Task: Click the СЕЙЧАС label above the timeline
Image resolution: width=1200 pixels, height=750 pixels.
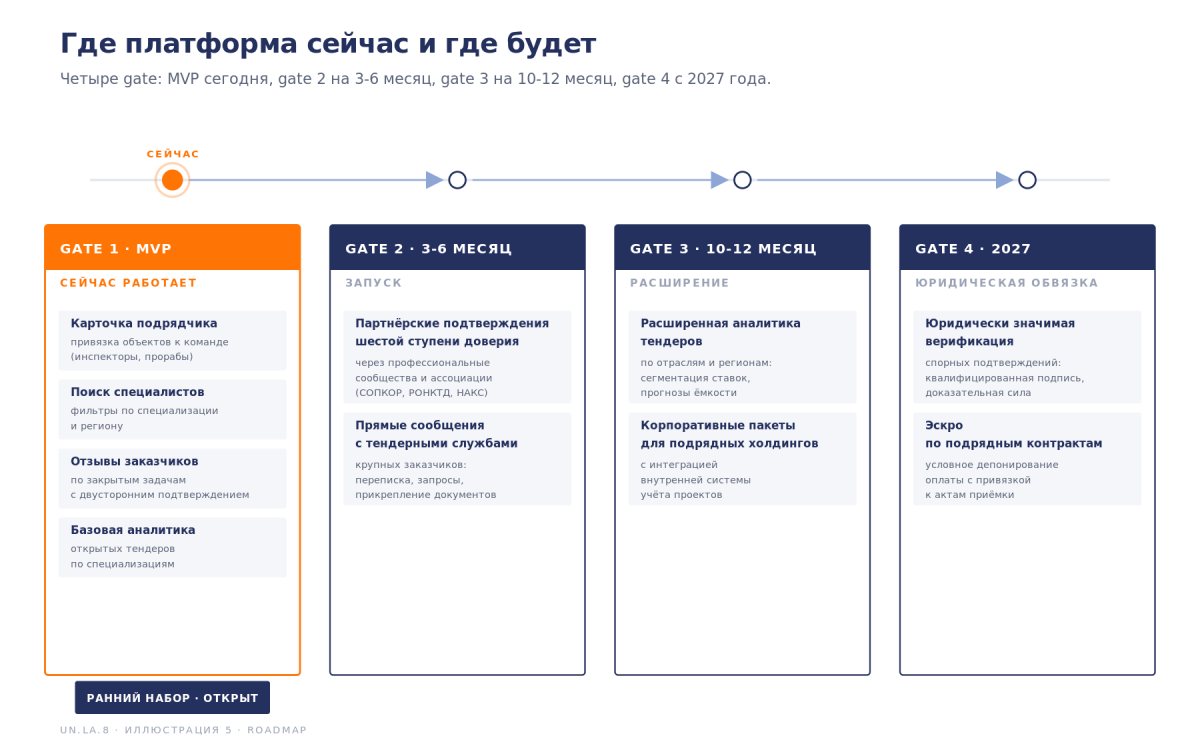Action: pos(173,154)
